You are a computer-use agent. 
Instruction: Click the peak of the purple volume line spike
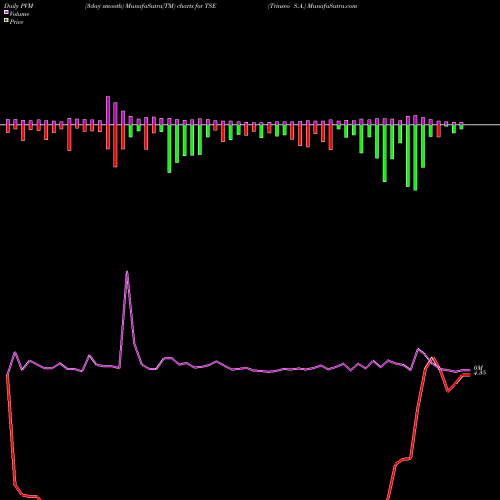[127, 272]
